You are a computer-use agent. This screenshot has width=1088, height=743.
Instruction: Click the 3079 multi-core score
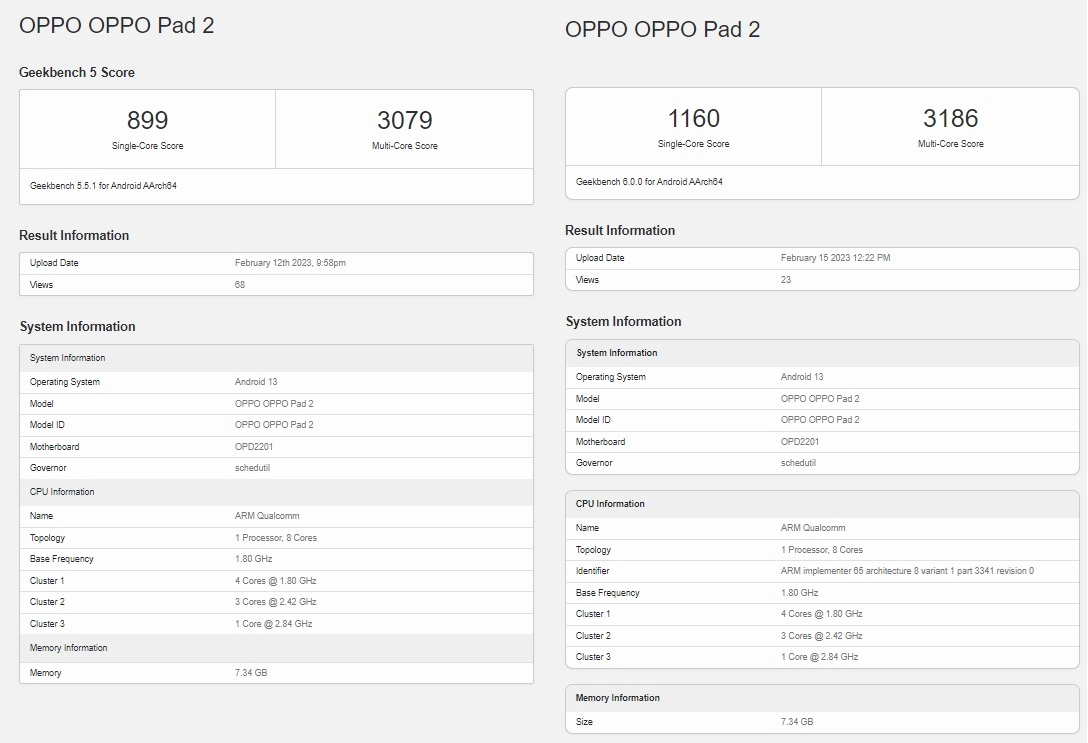[x=404, y=121]
